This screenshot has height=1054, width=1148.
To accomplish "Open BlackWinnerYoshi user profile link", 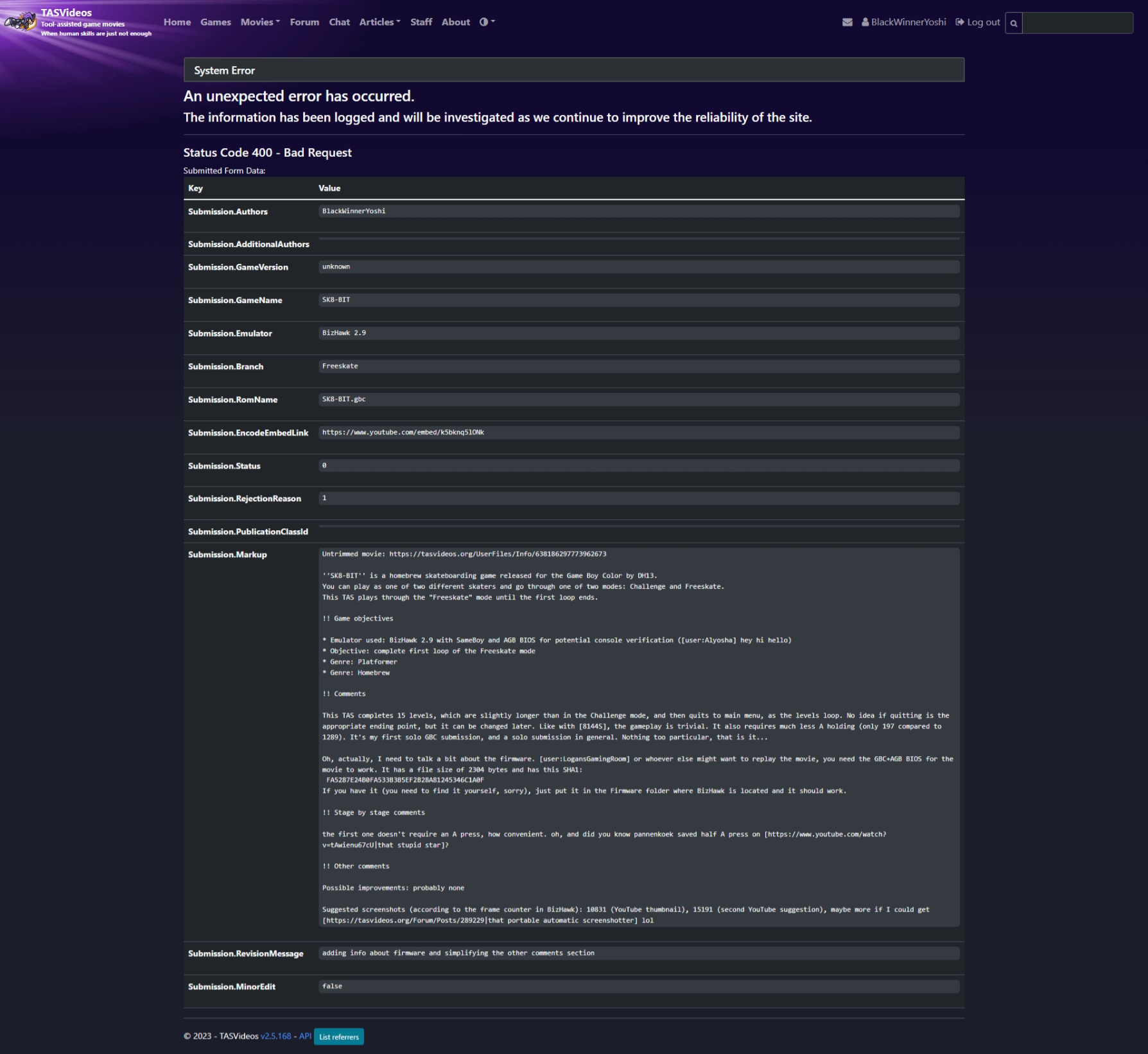I will coord(904,22).
